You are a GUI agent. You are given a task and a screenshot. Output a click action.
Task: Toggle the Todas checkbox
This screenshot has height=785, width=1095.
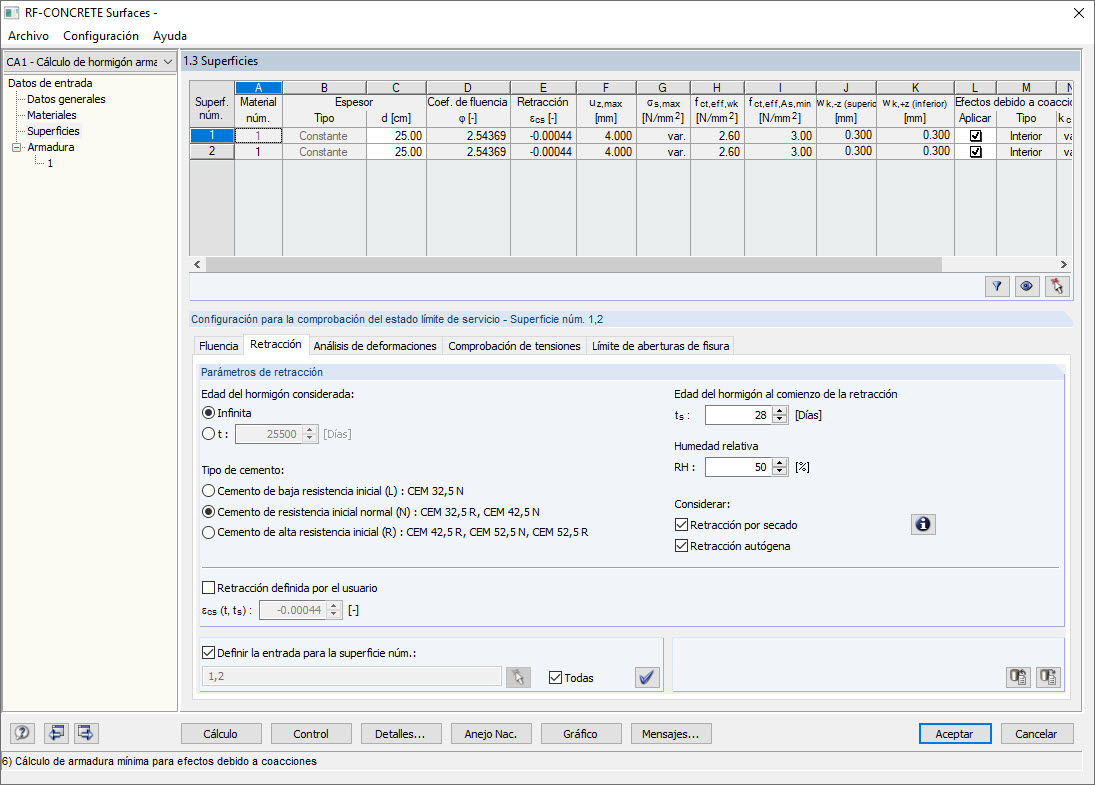point(555,677)
